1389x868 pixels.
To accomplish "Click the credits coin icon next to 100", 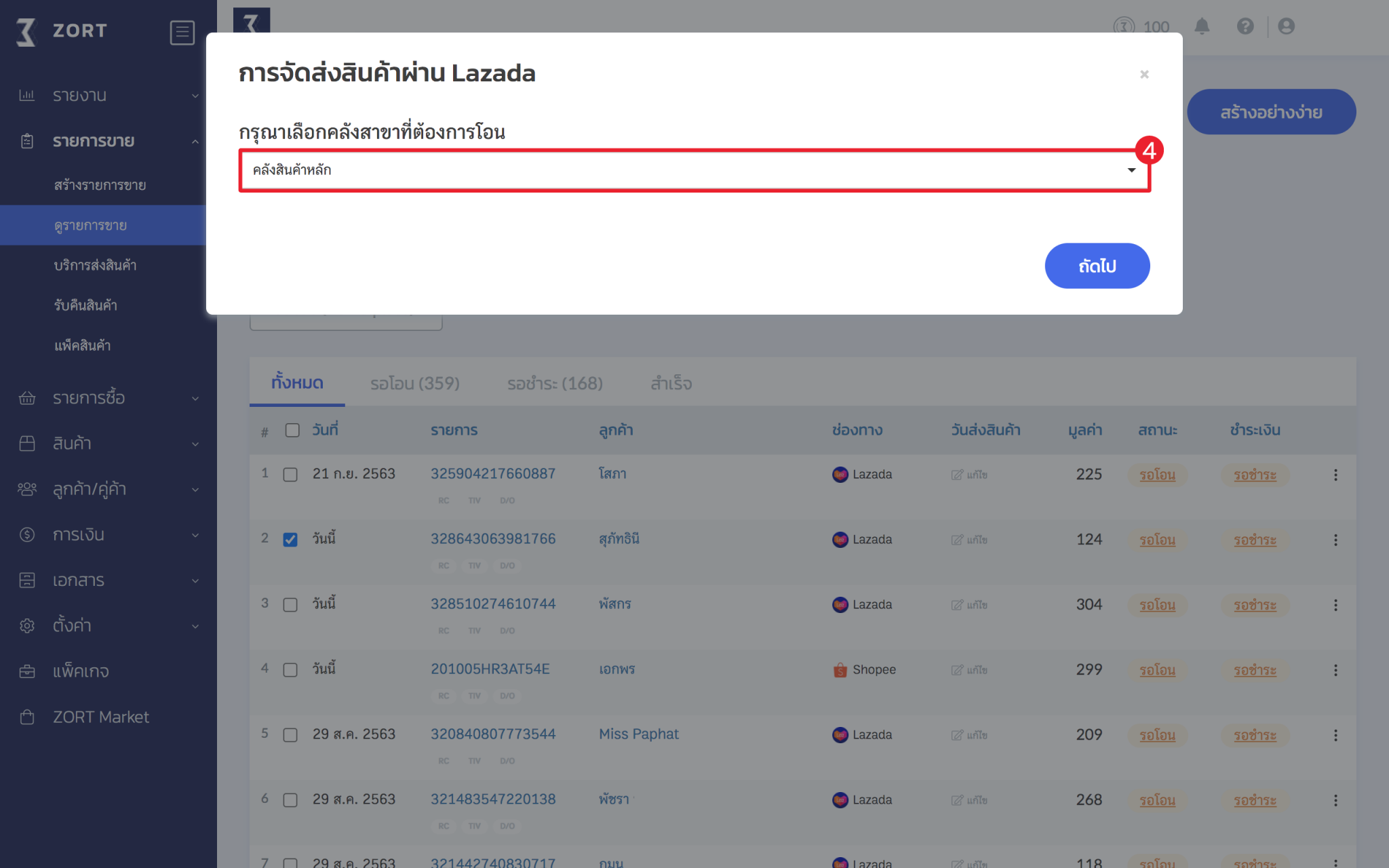I will (1124, 27).
